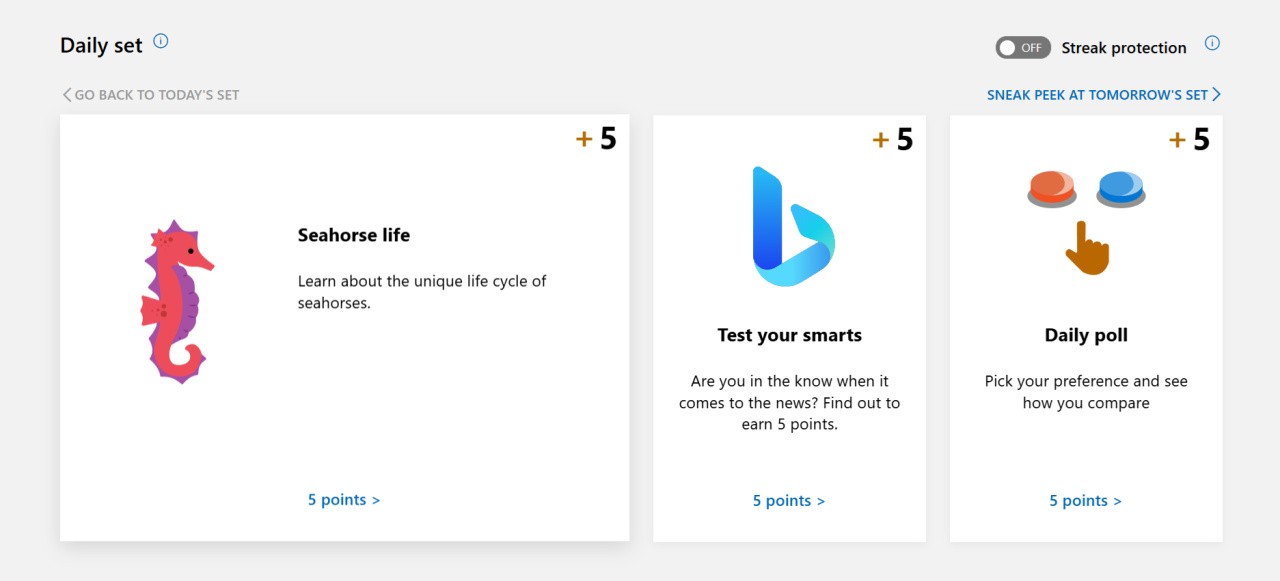
Task: Open the Seahorse life 5 points link
Action: point(344,500)
